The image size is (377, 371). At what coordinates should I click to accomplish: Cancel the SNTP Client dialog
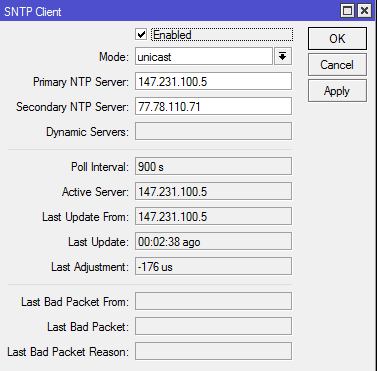point(337,65)
